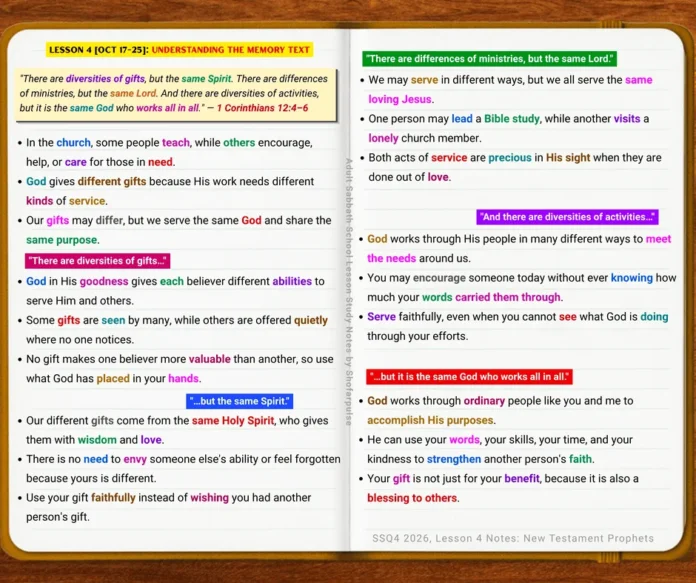Screen dimensions: 696x583
Task: Click the green phrase 'same purpose'
Action: (x=61, y=240)
